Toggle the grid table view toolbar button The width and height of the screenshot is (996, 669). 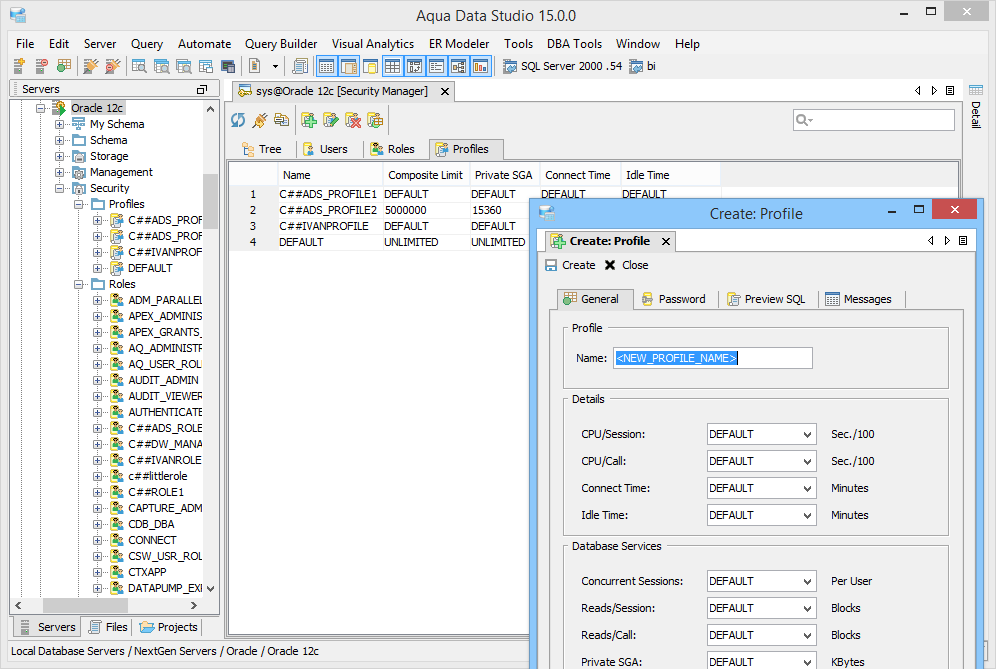392,66
